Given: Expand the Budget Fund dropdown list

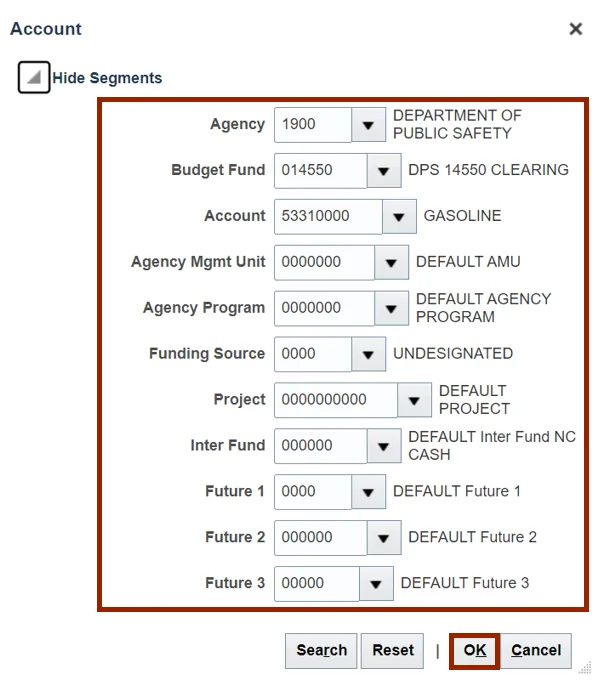Looking at the screenshot, I should [383, 171].
